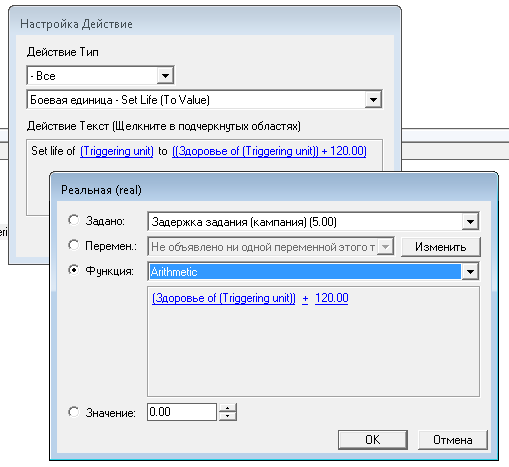Select the Перемен. radio button
Screen dimensions: 509x467
[74, 245]
